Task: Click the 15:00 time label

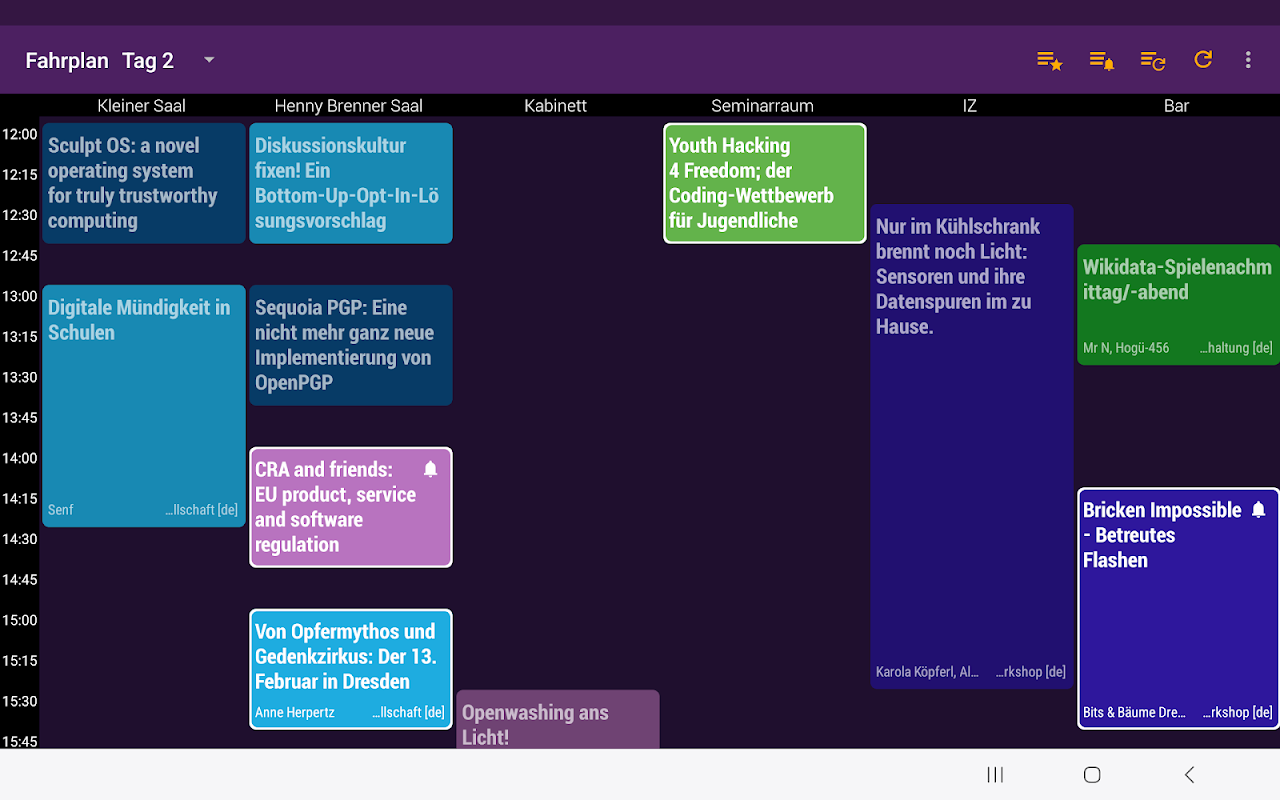Action: coord(20,620)
